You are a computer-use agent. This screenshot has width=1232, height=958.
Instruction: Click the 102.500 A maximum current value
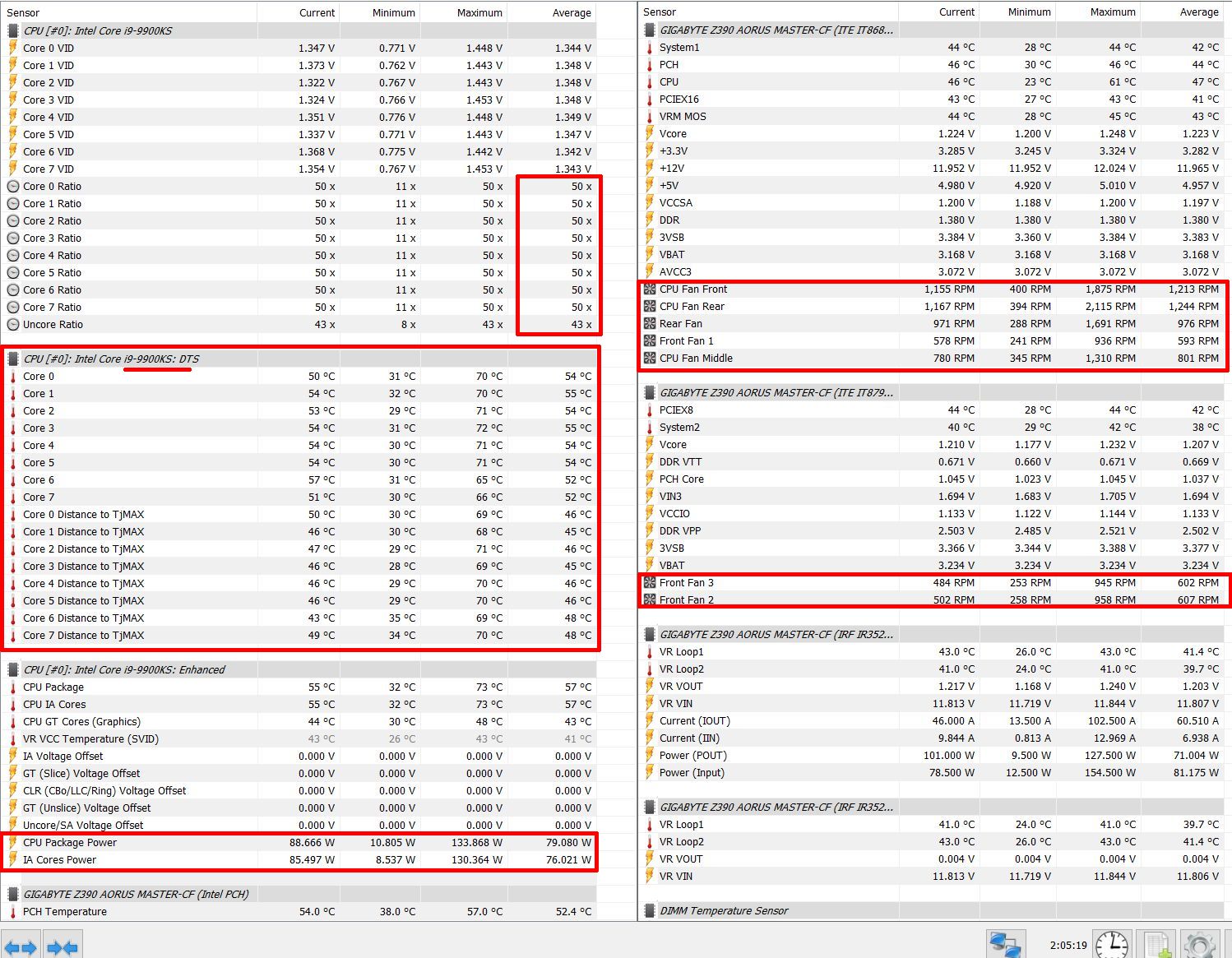[x=1112, y=721]
